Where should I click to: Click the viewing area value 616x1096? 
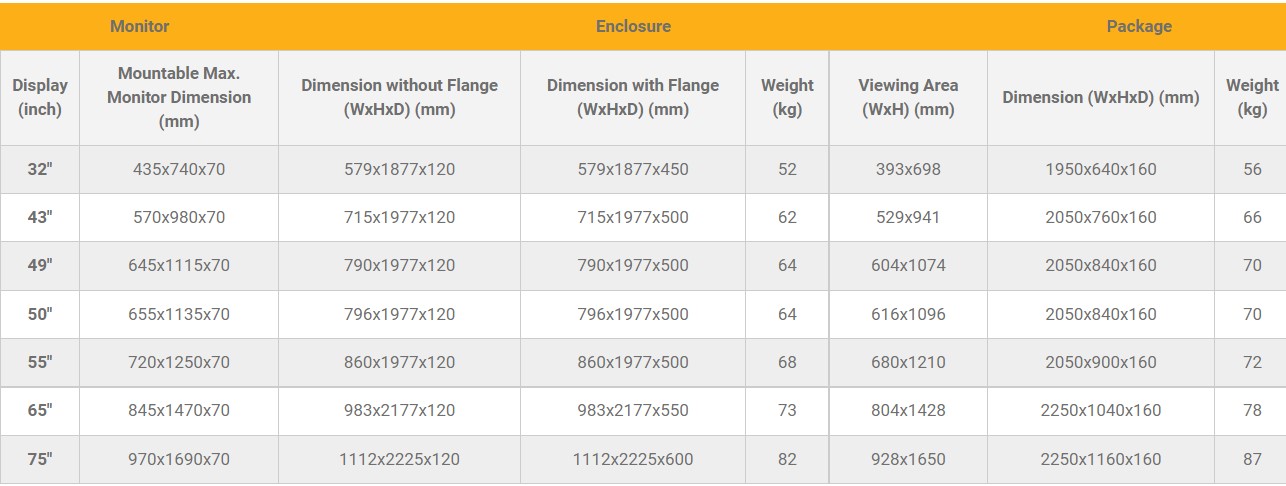pyautogui.click(x=908, y=314)
